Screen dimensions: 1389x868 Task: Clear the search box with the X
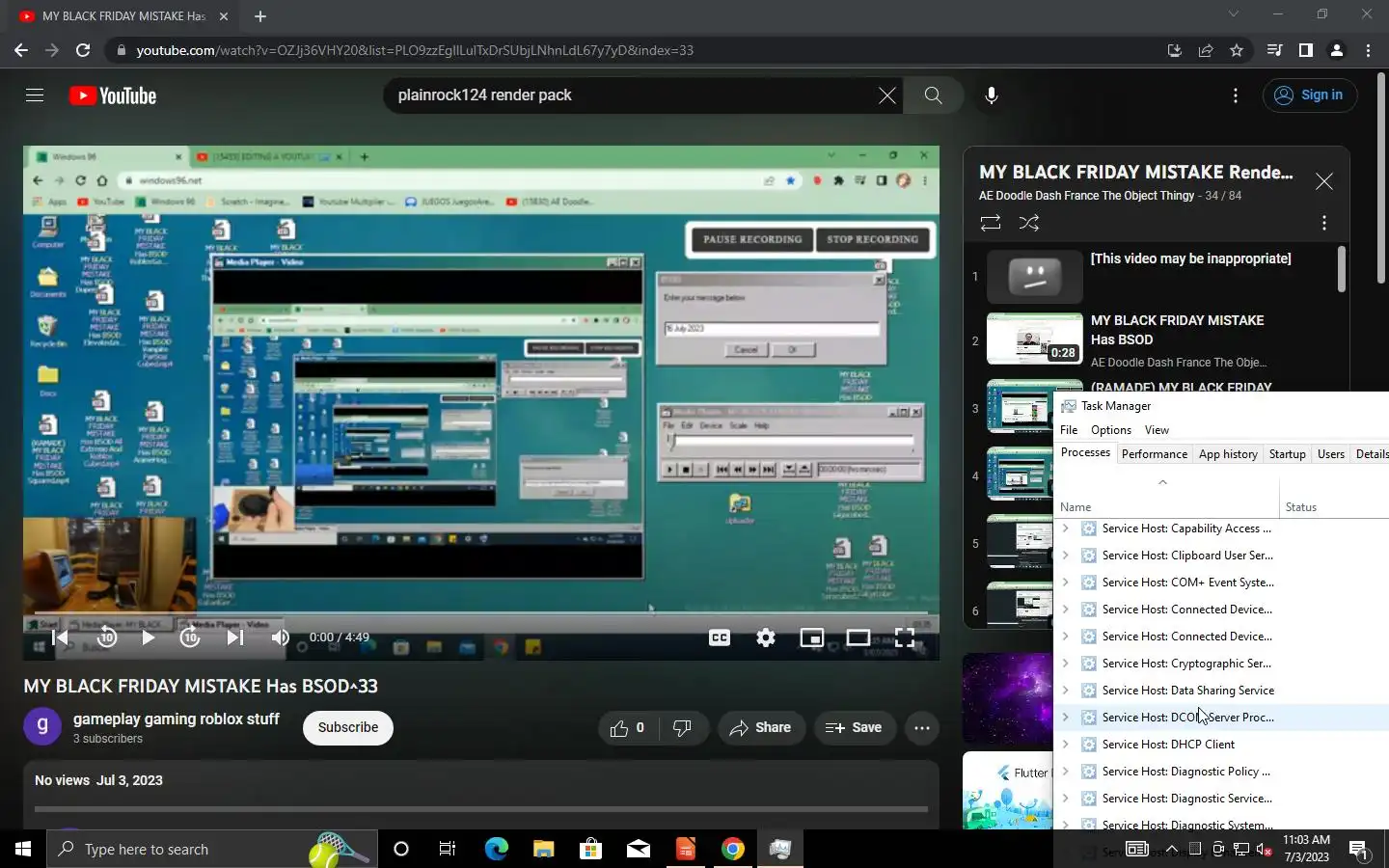[x=886, y=95]
